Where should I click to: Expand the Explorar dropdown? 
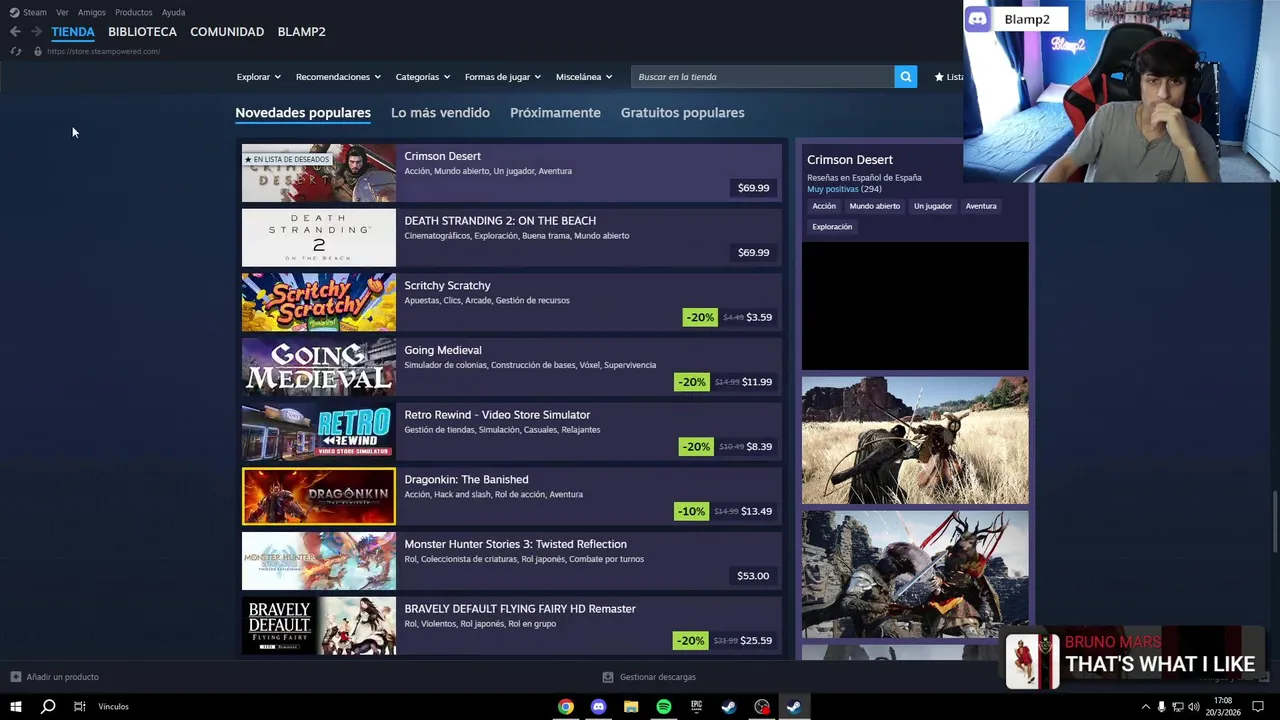tap(258, 77)
